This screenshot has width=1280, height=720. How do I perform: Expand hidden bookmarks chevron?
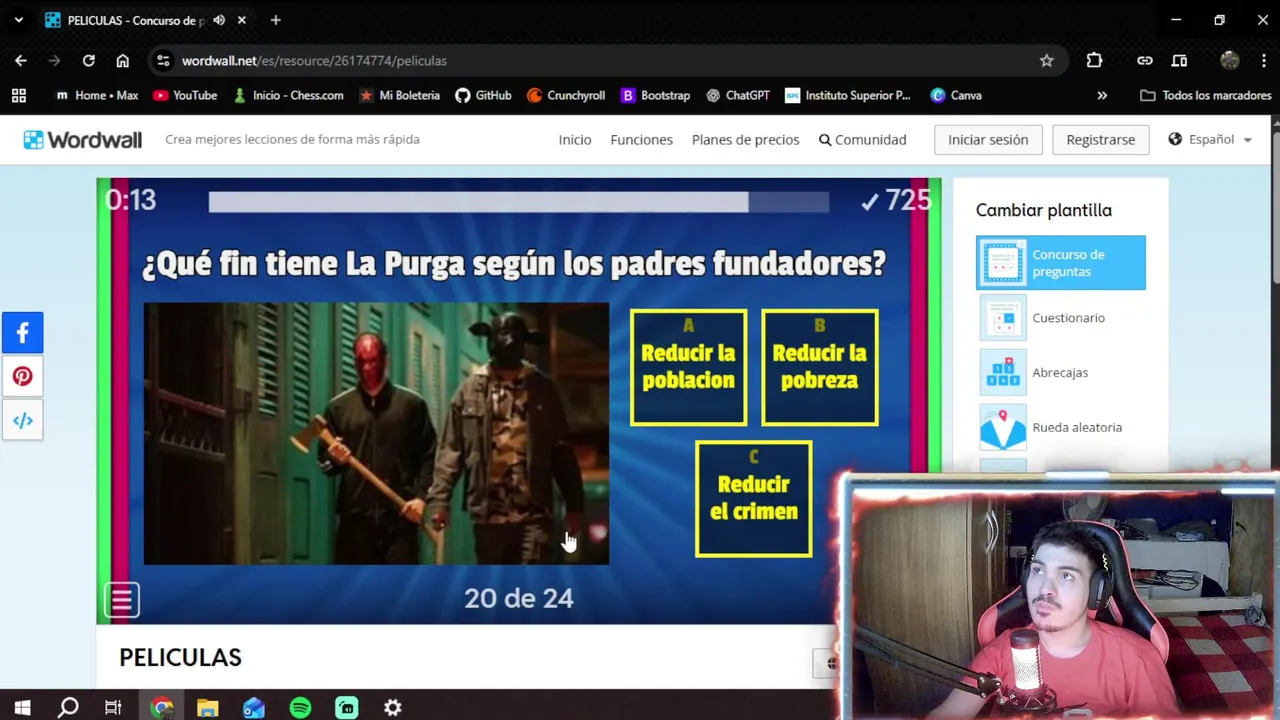(1102, 95)
